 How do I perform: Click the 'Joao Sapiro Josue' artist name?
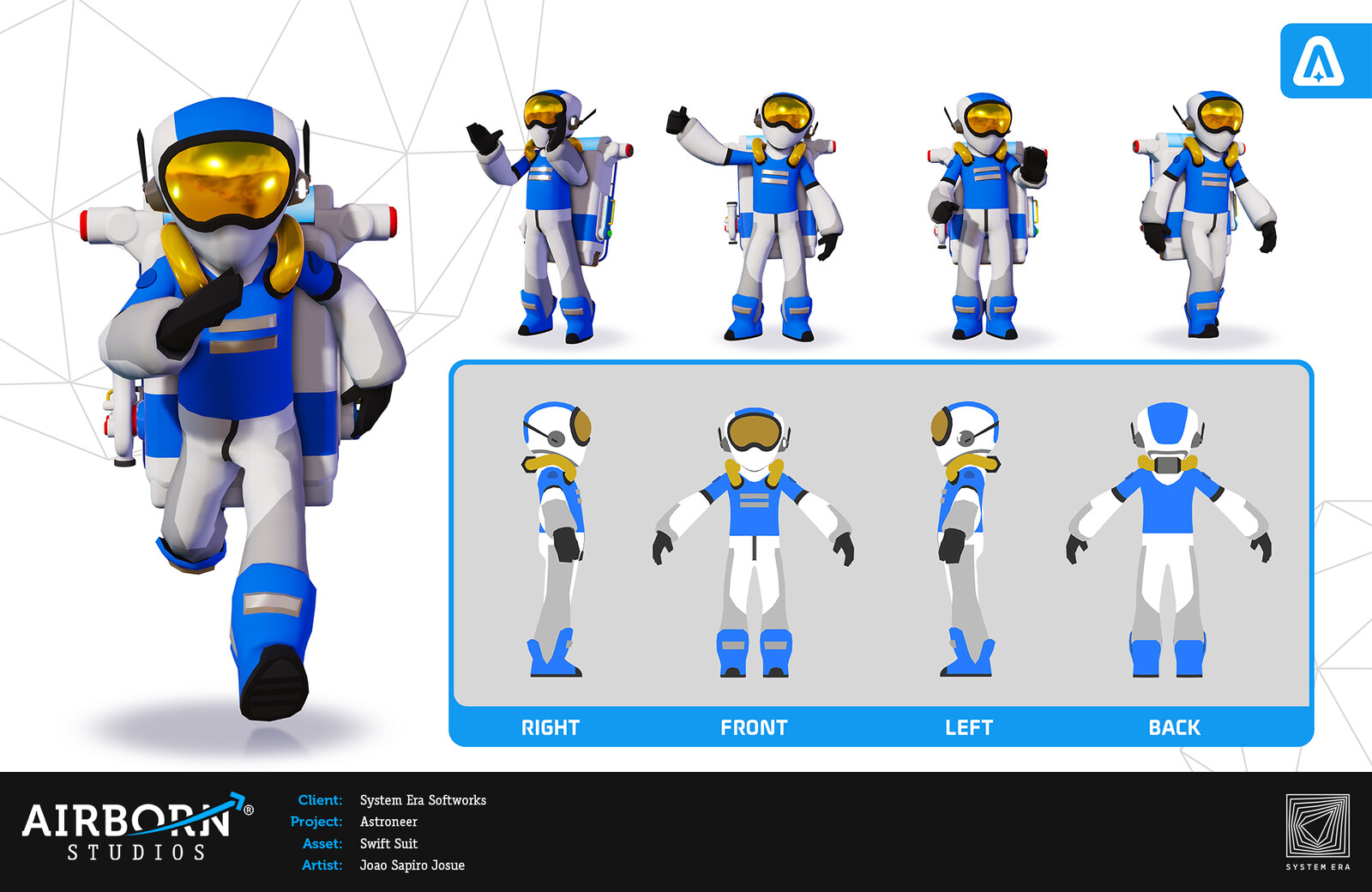click(412, 865)
